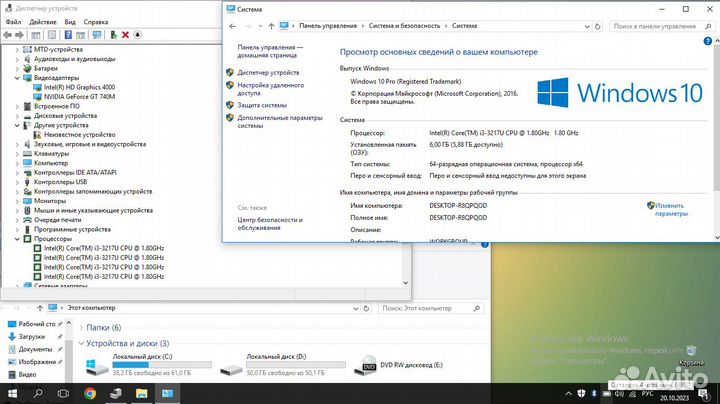
Task: Click the Properties sheet icon in Device Manager toolbar
Action: click(52, 35)
